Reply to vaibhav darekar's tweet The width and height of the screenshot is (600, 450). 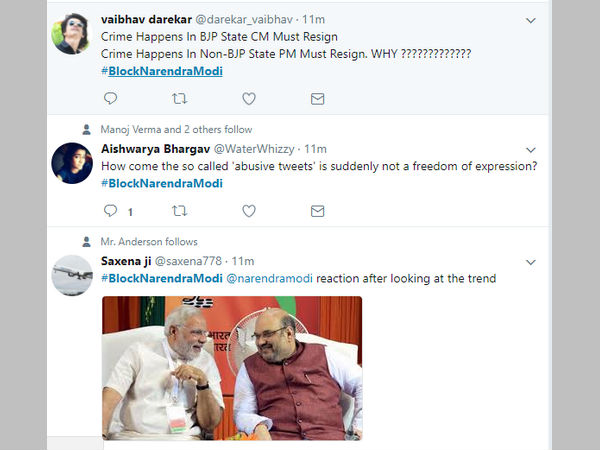point(110,98)
